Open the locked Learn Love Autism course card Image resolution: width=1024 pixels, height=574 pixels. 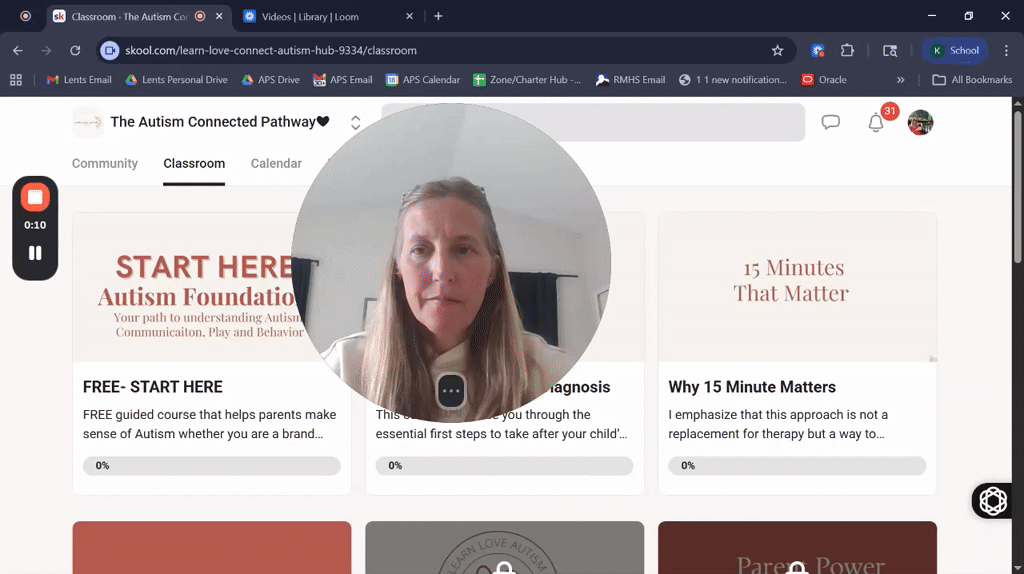point(504,547)
